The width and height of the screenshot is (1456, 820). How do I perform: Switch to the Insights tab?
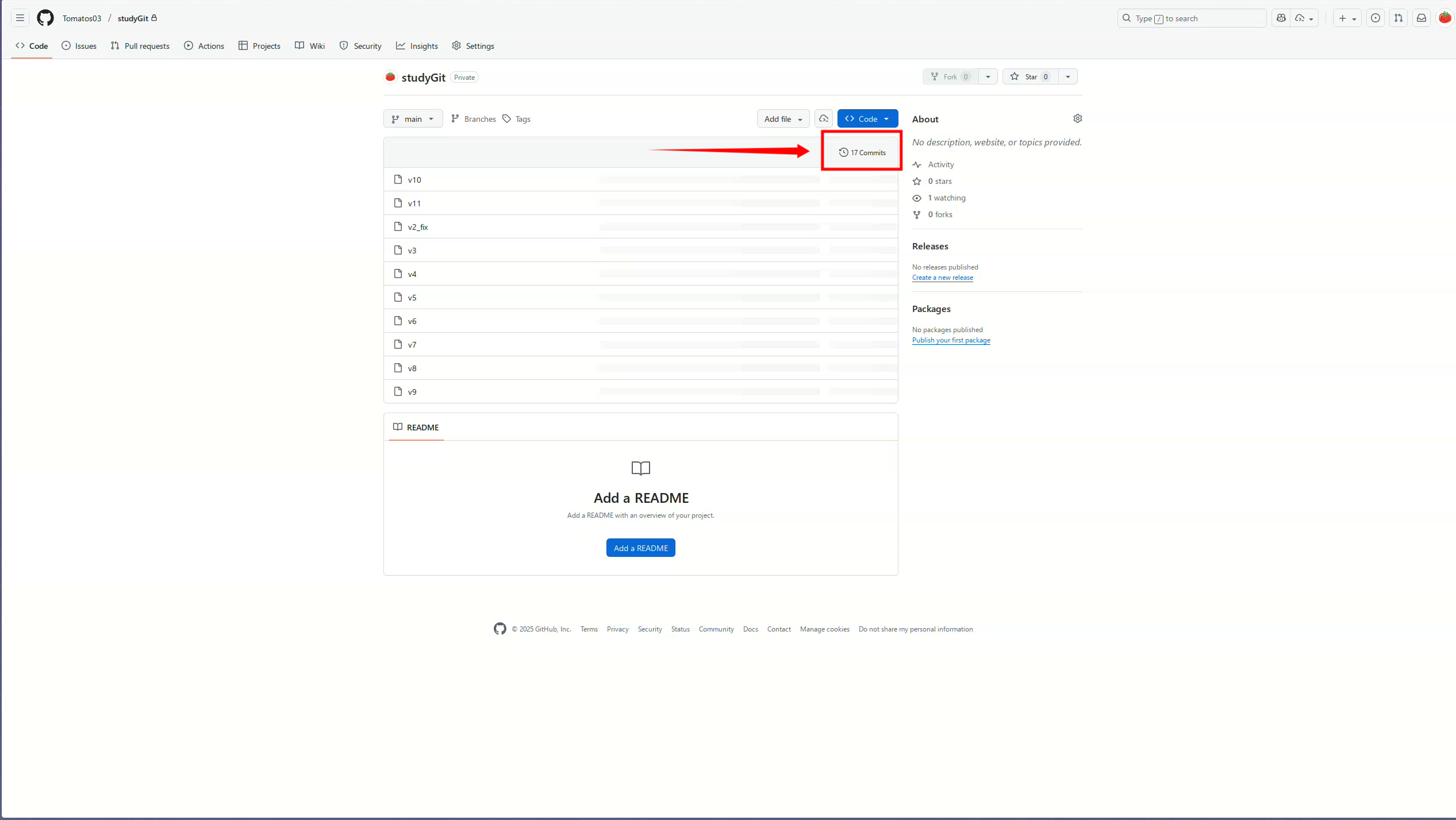coord(417,46)
